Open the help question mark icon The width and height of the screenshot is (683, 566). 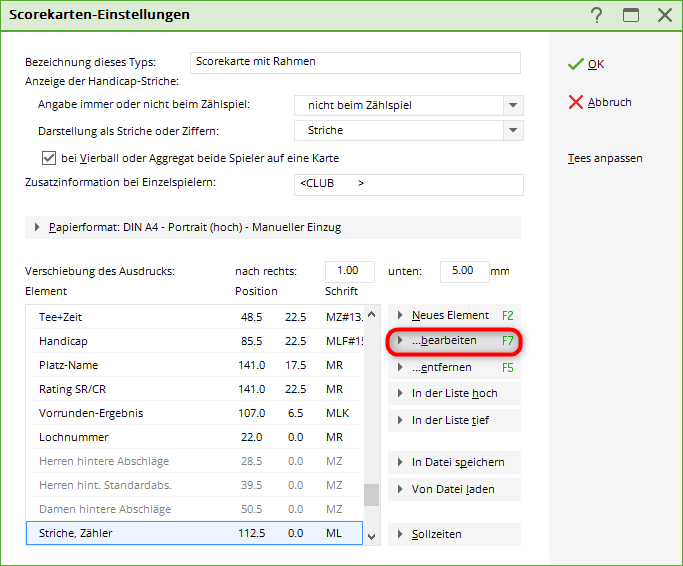(x=597, y=15)
